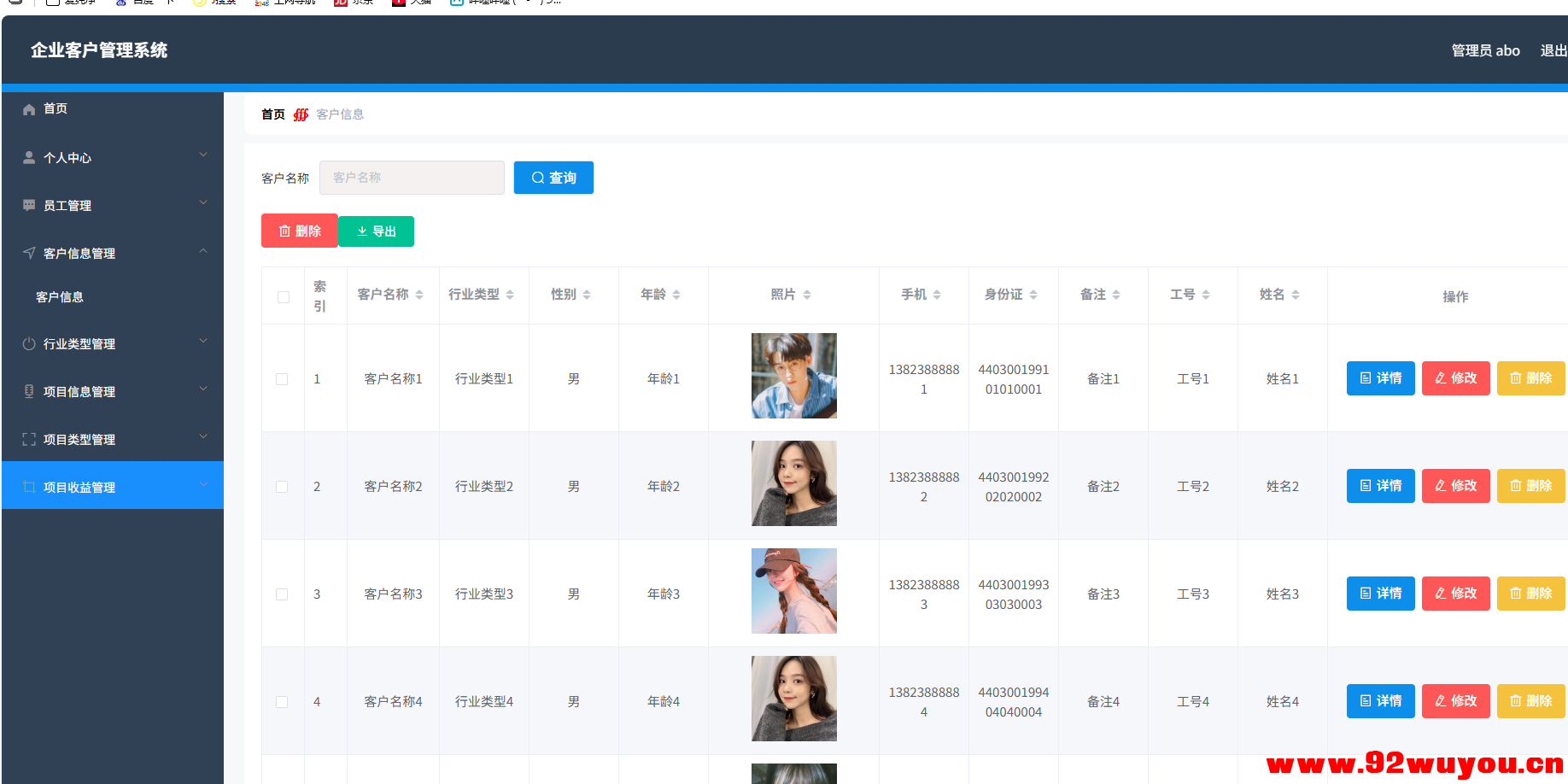This screenshot has height=784, width=1568.
Task: Click the user icon for 个人中心
Action: click(x=27, y=157)
